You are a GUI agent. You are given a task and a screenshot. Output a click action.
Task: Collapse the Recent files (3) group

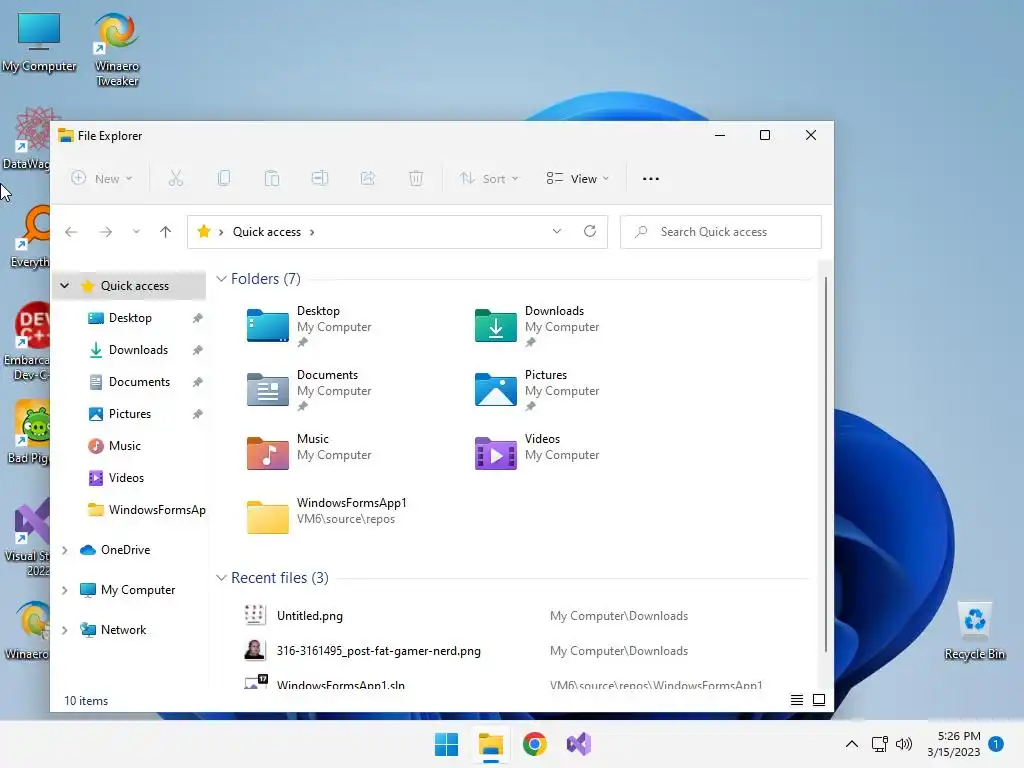pyautogui.click(x=221, y=578)
